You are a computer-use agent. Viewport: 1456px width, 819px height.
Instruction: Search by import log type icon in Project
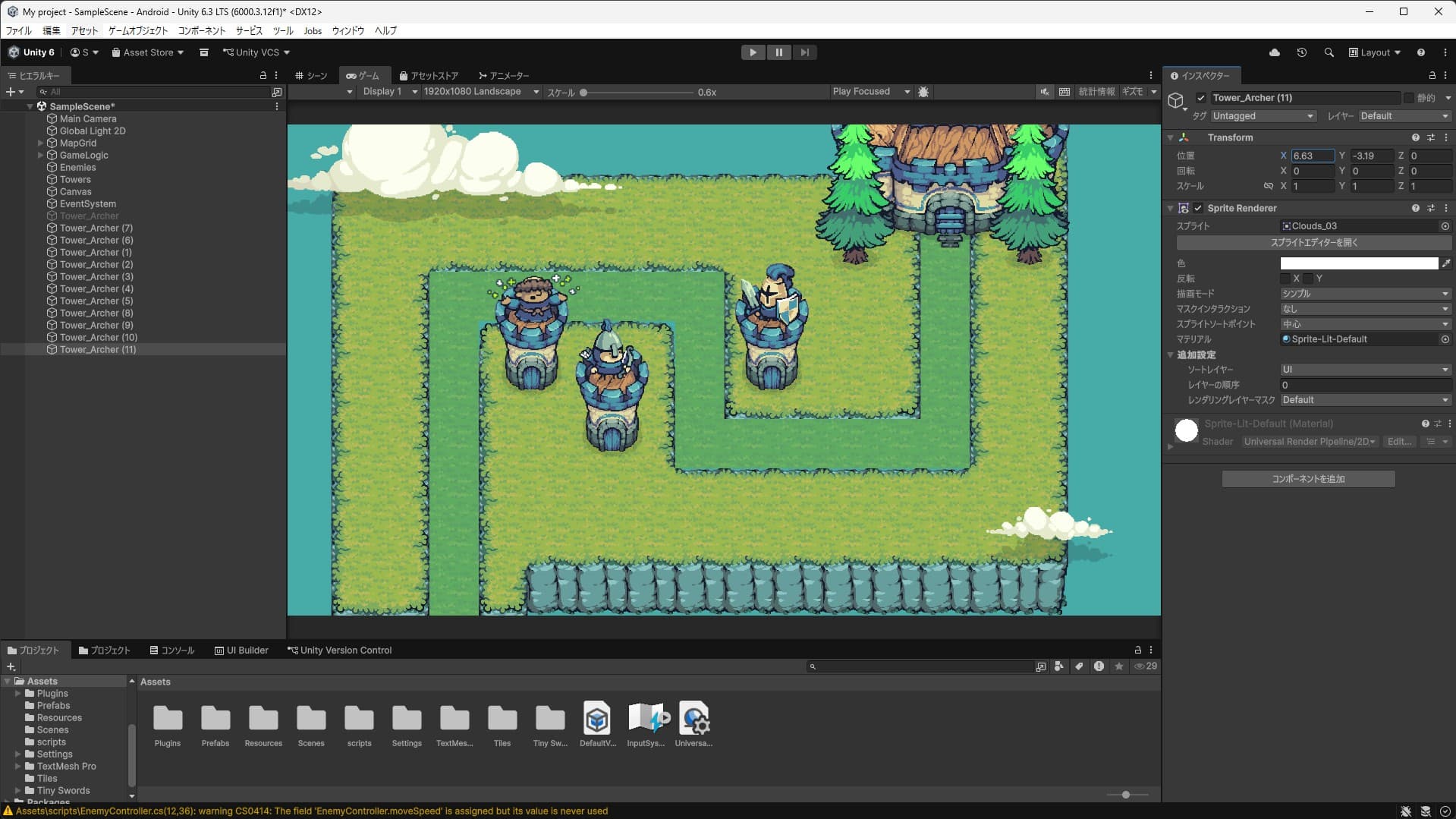[1099, 666]
